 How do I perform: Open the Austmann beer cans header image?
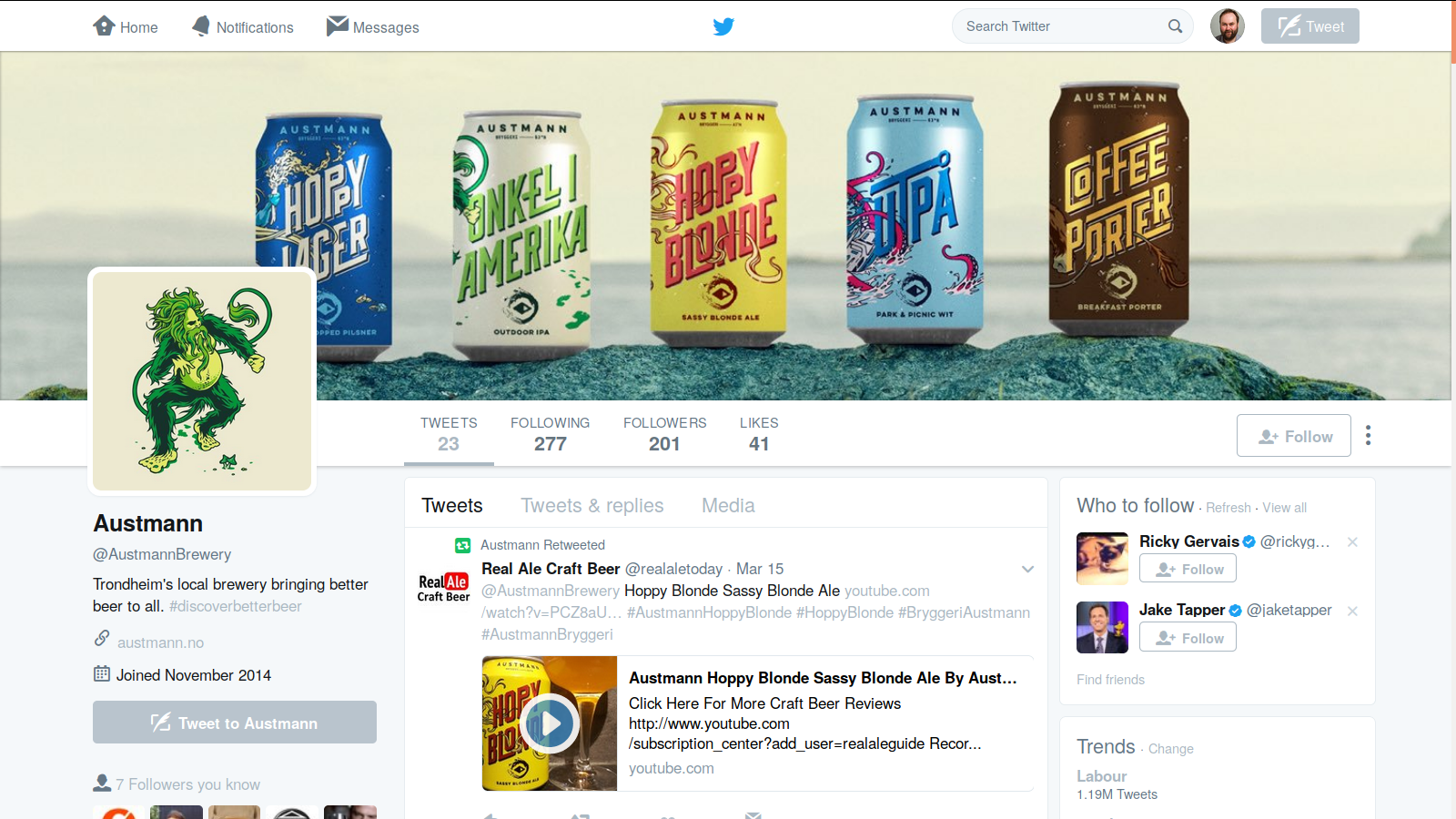[725, 226]
